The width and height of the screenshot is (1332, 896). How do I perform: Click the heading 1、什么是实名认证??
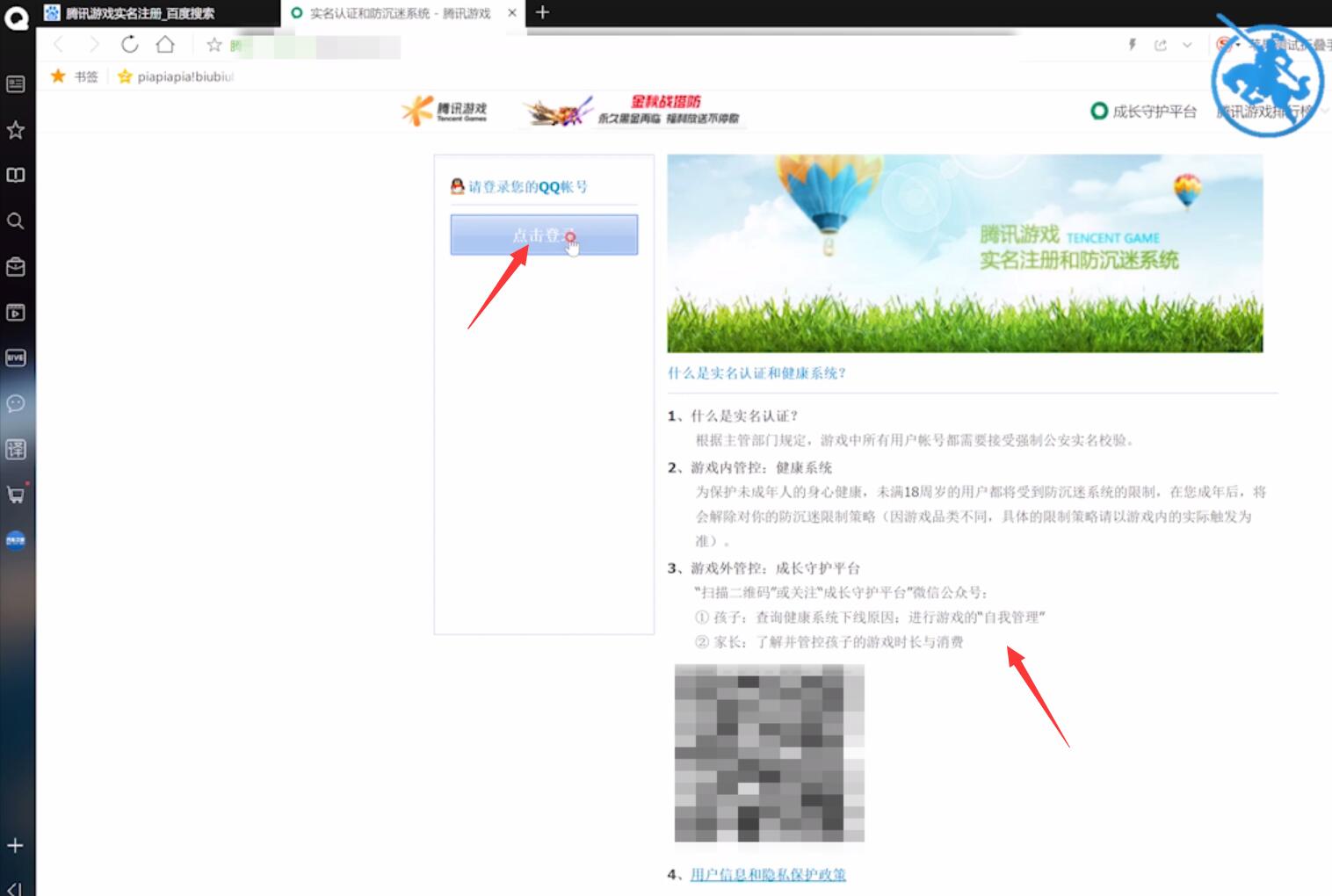coord(733,415)
